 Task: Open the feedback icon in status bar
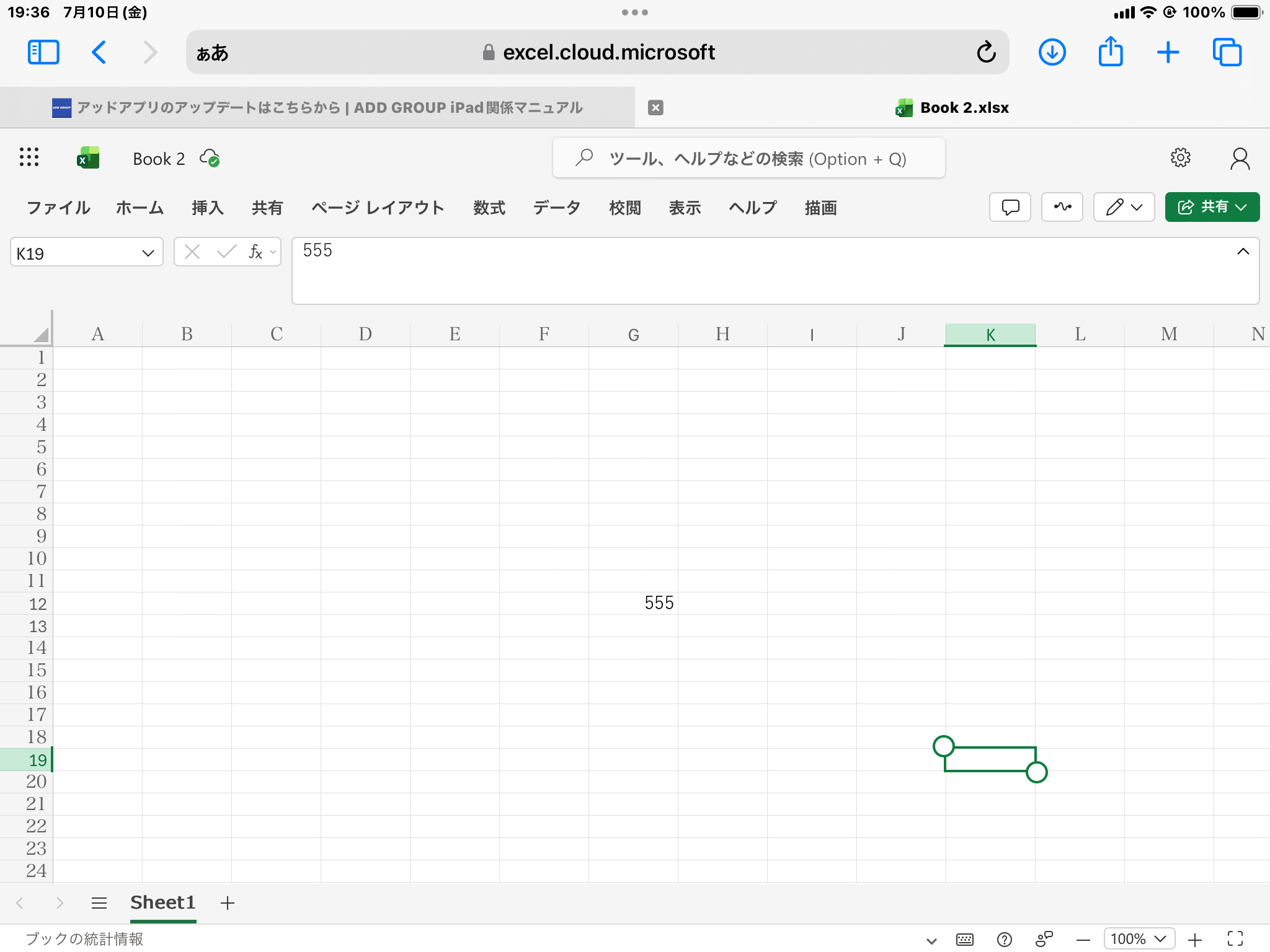pyautogui.click(x=1044, y=940)
